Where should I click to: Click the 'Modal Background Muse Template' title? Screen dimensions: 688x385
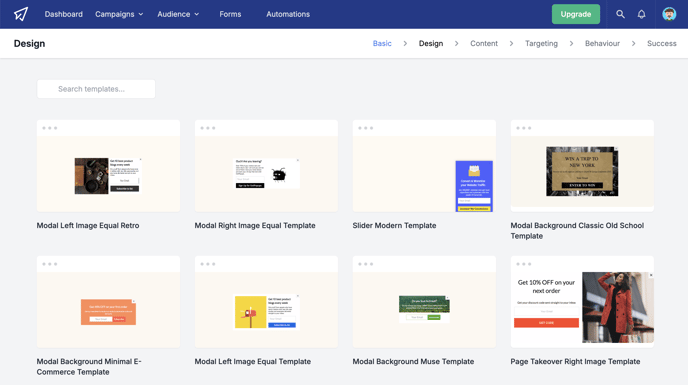click(413, 362)
